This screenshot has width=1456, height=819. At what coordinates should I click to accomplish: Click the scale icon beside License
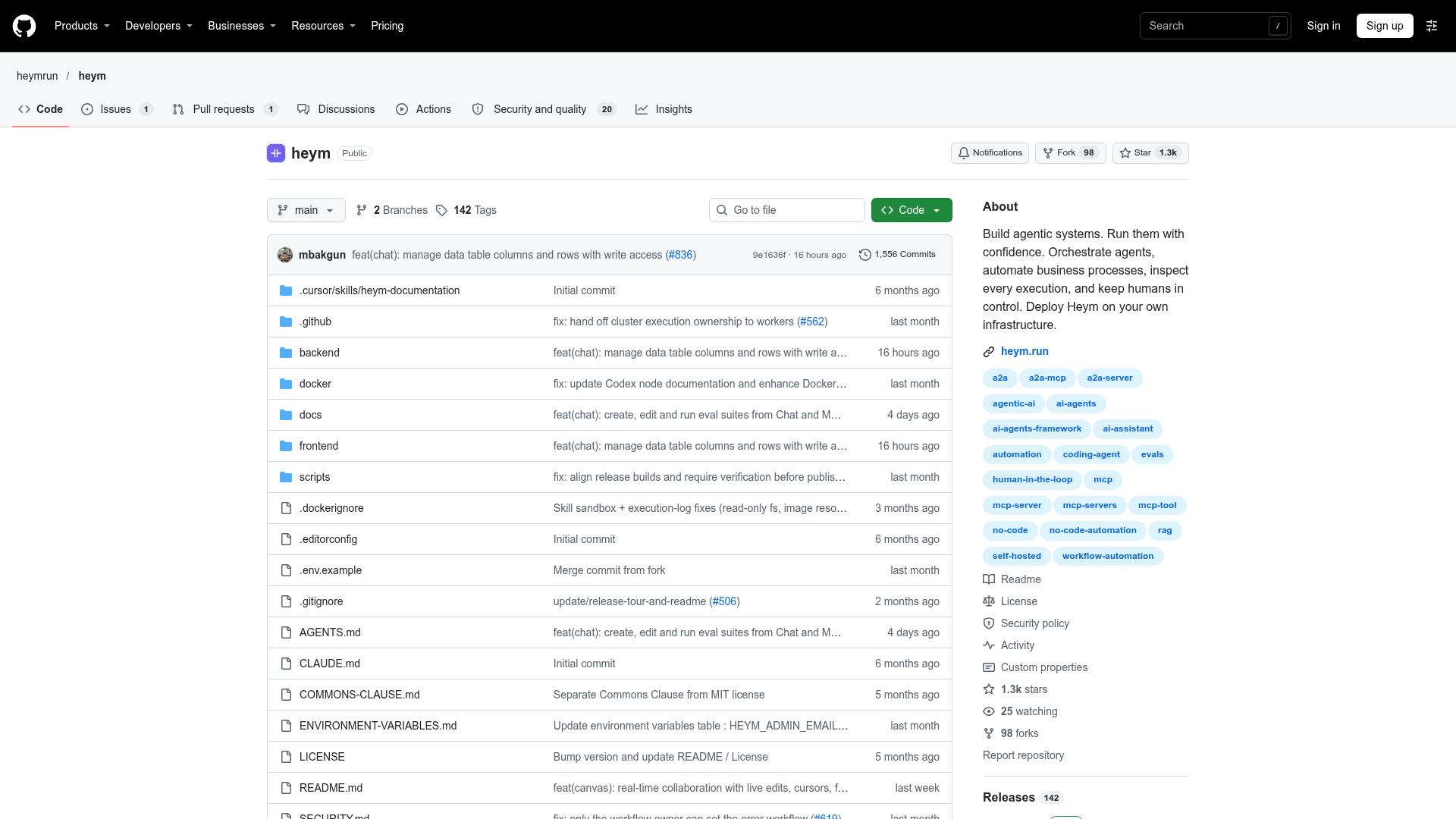coord(989,601)
